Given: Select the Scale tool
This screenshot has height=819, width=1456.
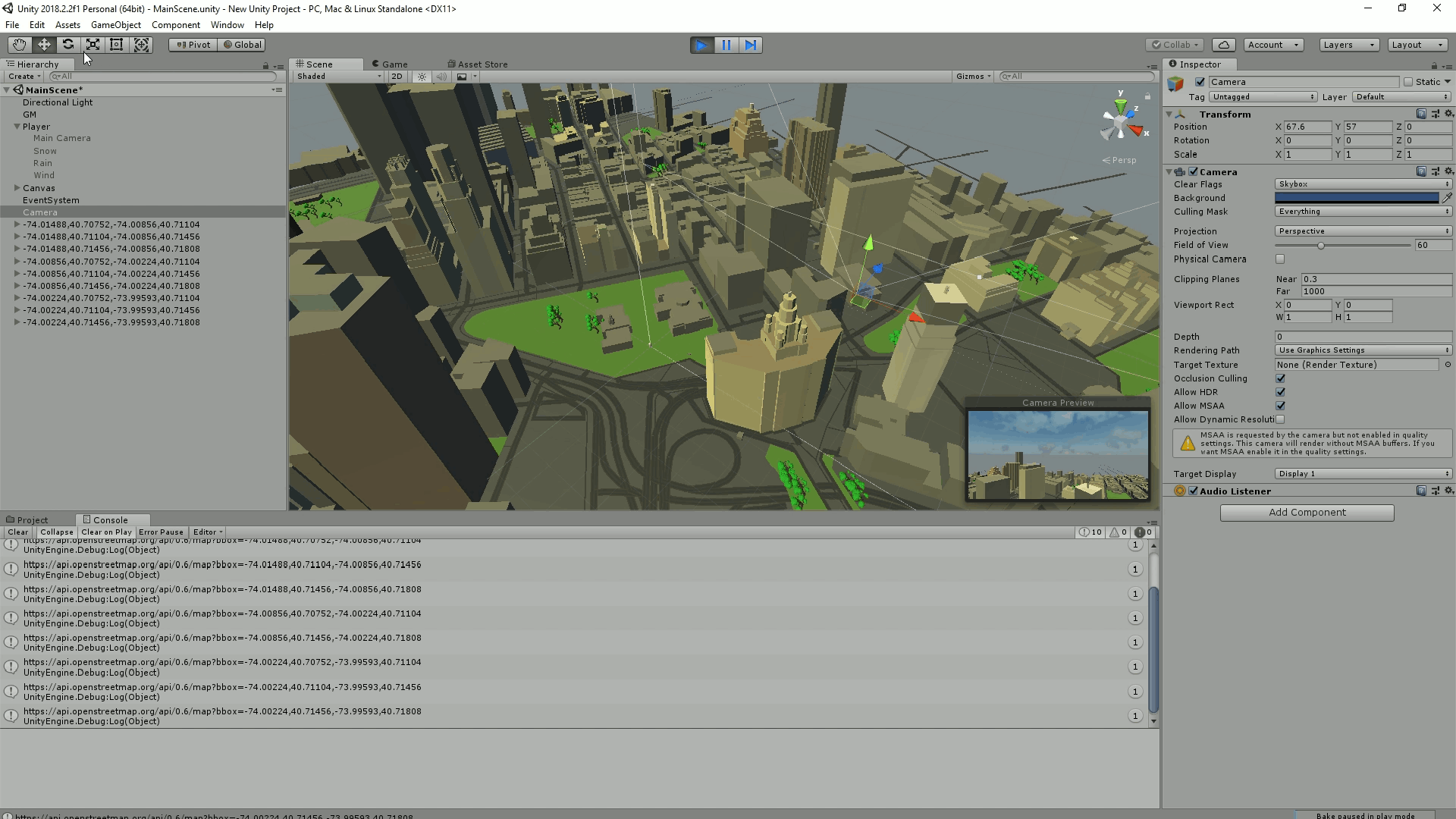Looking at the screenshot, I should point(93,45).
